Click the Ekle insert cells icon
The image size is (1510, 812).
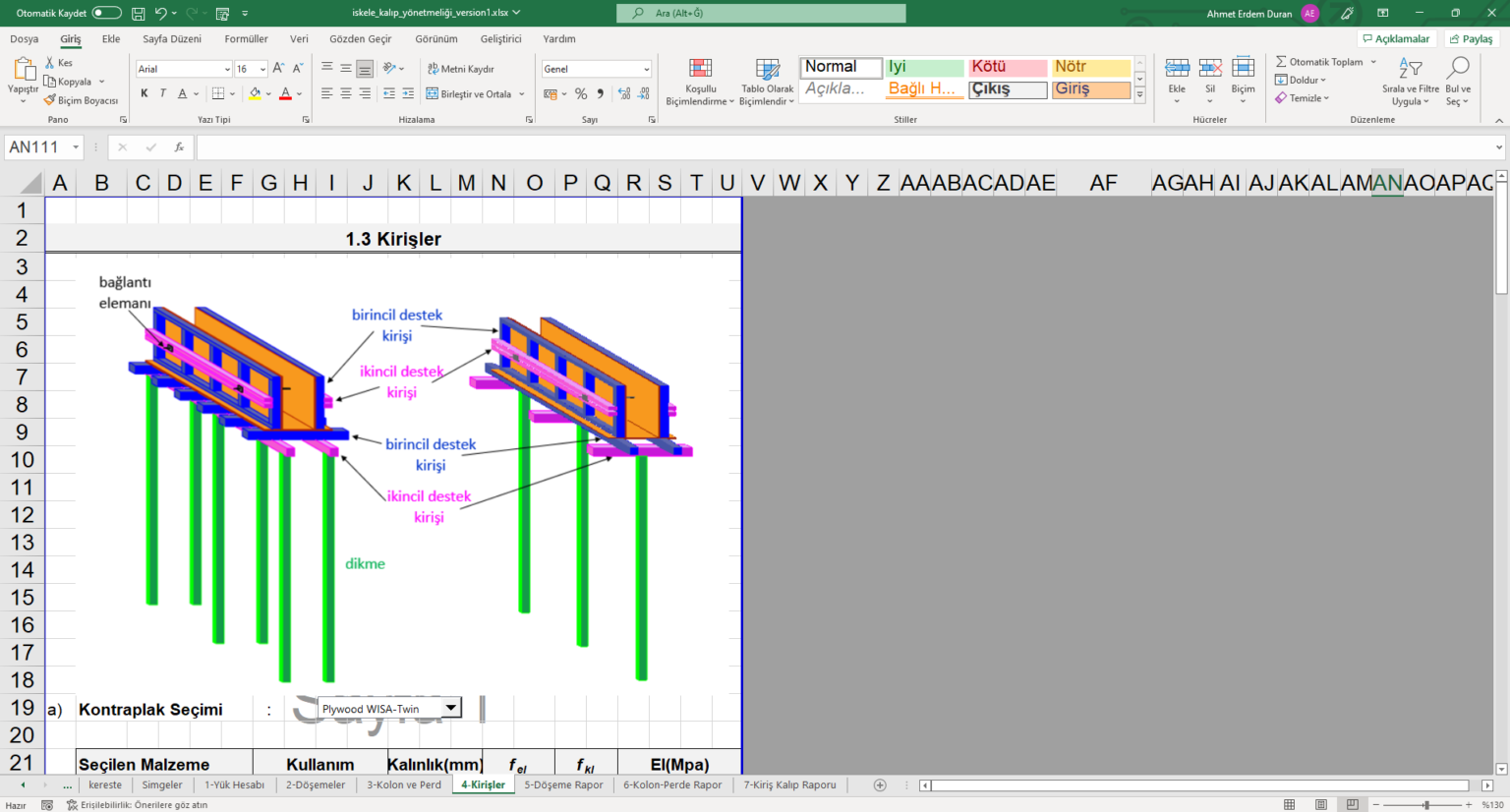pos(1177,68)
